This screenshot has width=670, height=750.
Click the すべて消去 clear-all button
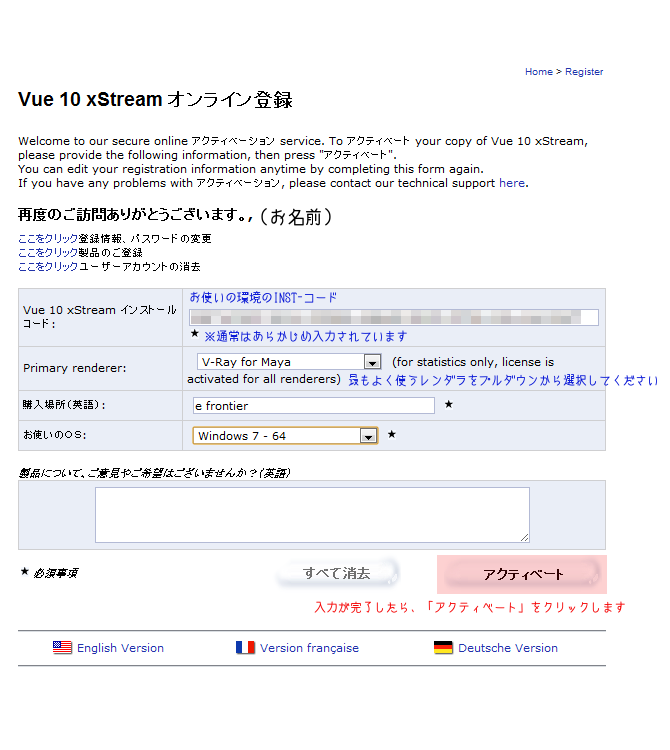point(337,573)
